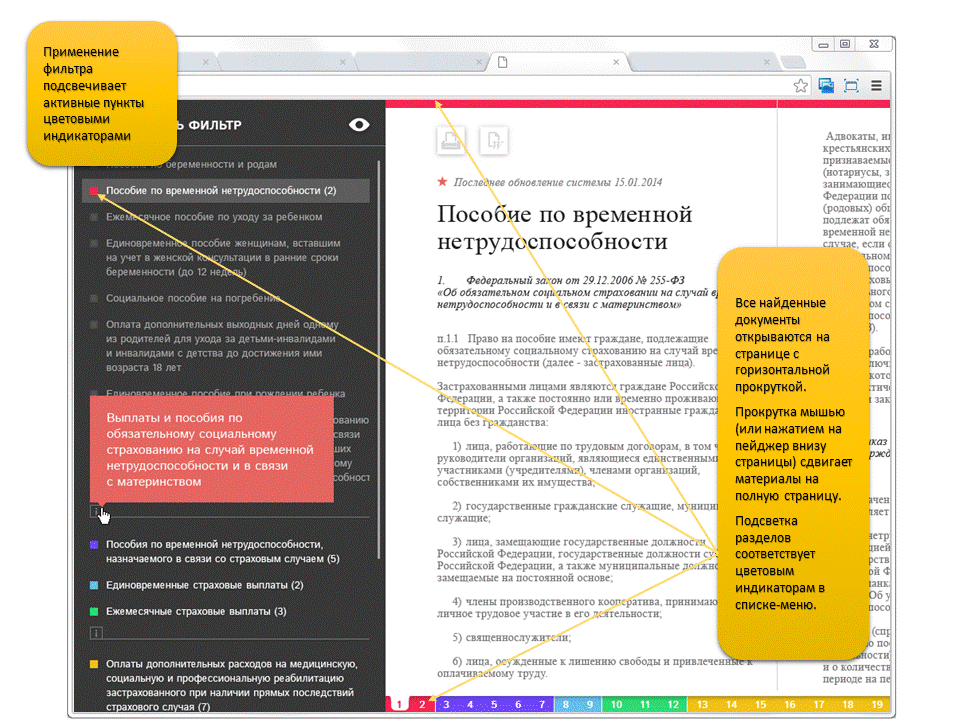Go to page 15 in the pager
Screen dimensions: 960x720
click(760, 704)
